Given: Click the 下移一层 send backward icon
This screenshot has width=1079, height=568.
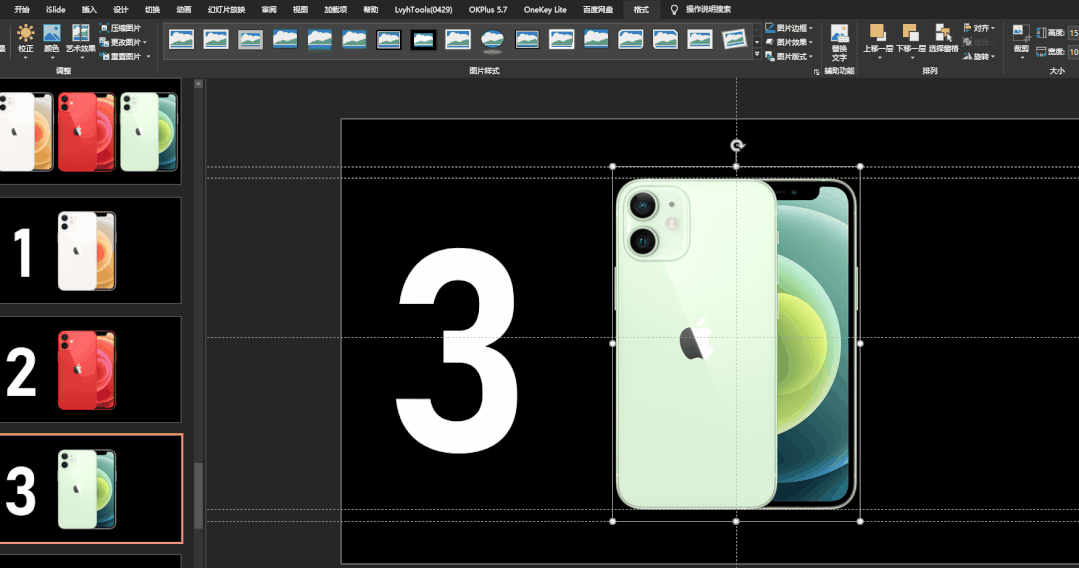Looking at the screenshot, I should click(x=910, y=33).
